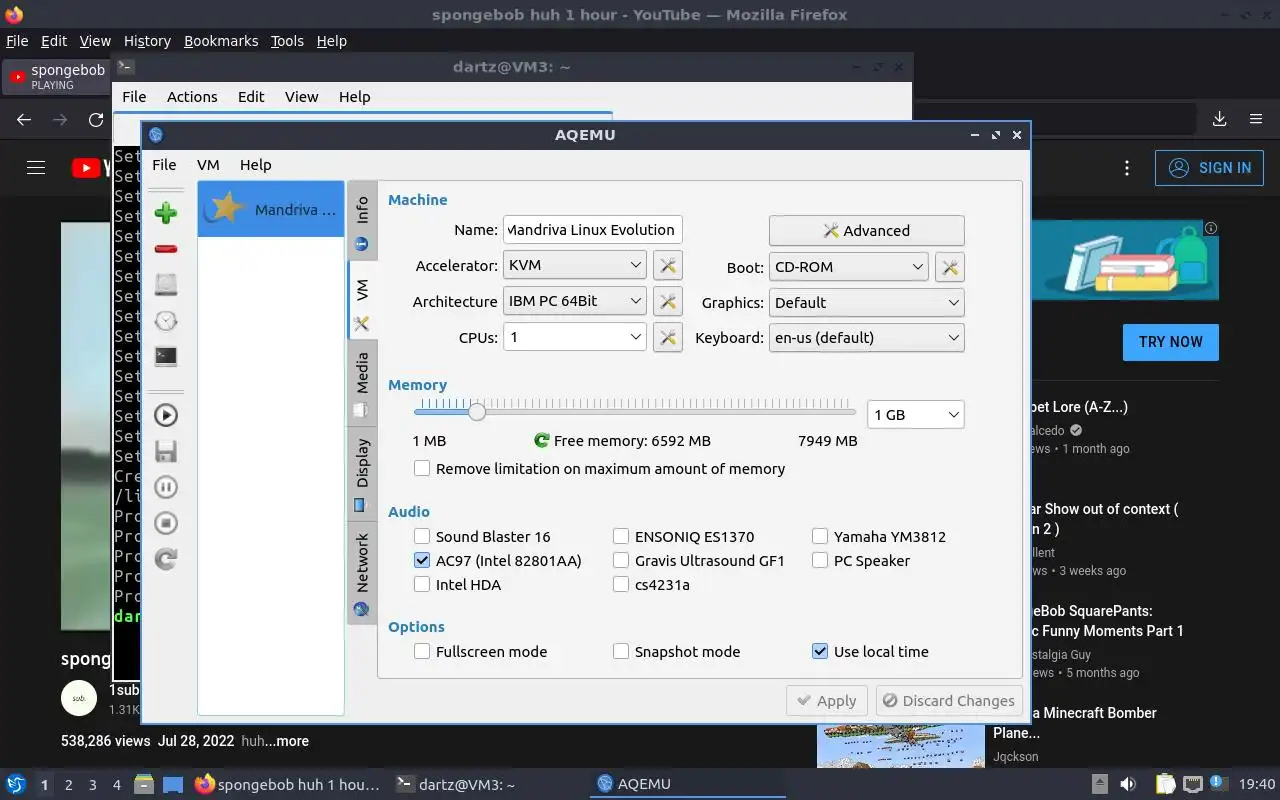Open AQEMU File menu

164,165
